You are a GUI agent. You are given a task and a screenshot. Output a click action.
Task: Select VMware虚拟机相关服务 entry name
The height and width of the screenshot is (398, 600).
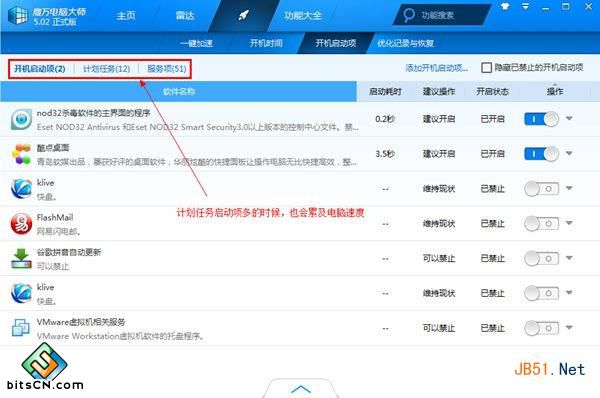(81, 322)
